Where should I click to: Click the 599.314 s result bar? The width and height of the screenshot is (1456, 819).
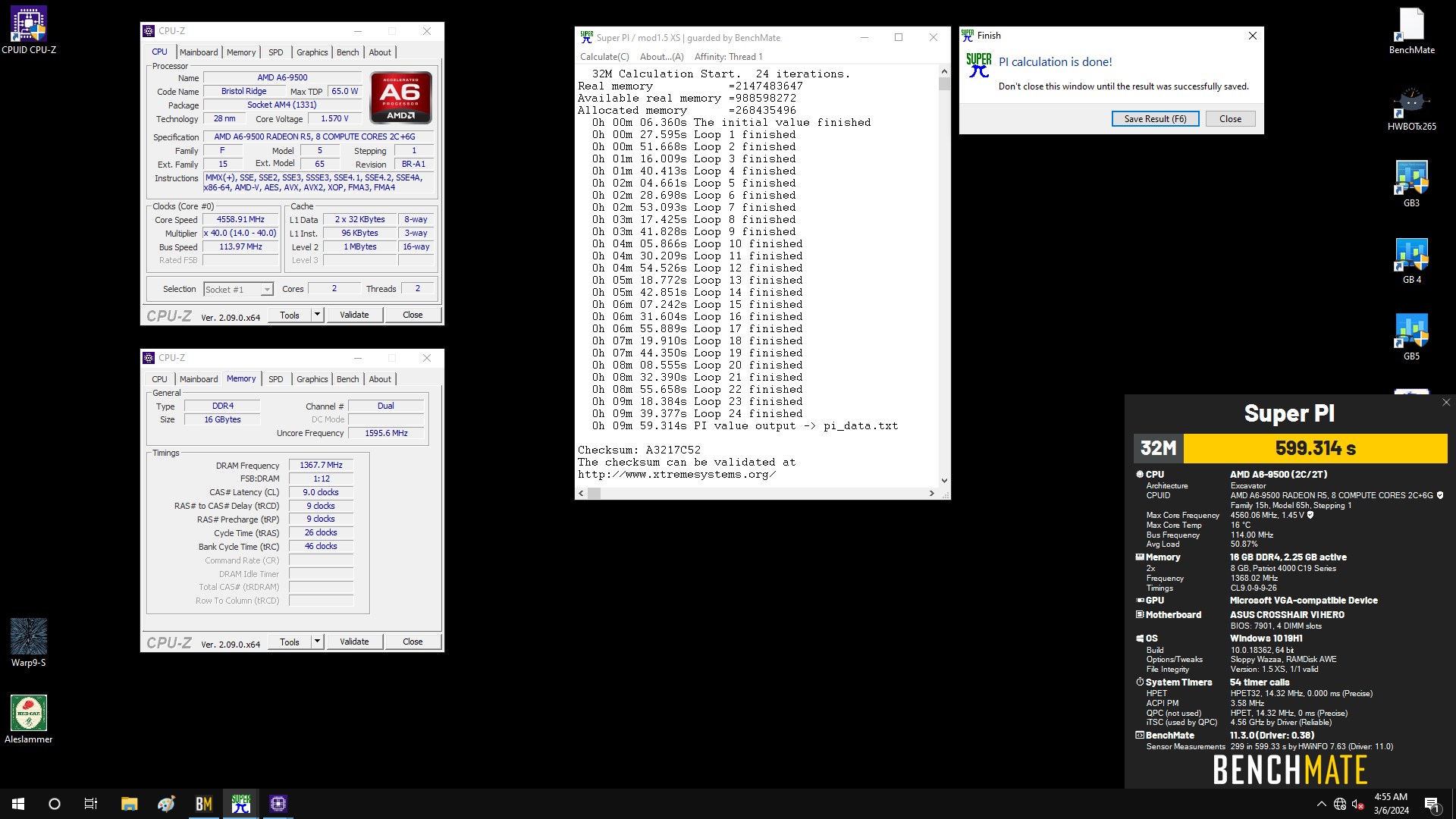1315,448
